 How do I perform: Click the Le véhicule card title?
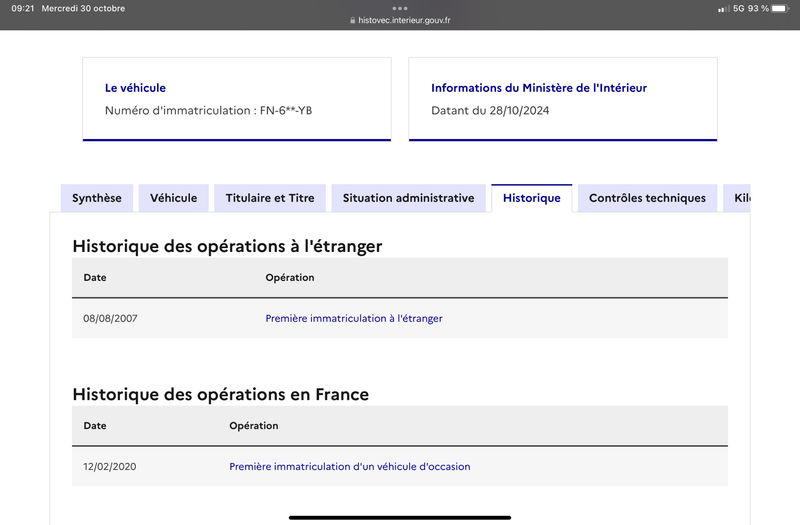point(135,88)
